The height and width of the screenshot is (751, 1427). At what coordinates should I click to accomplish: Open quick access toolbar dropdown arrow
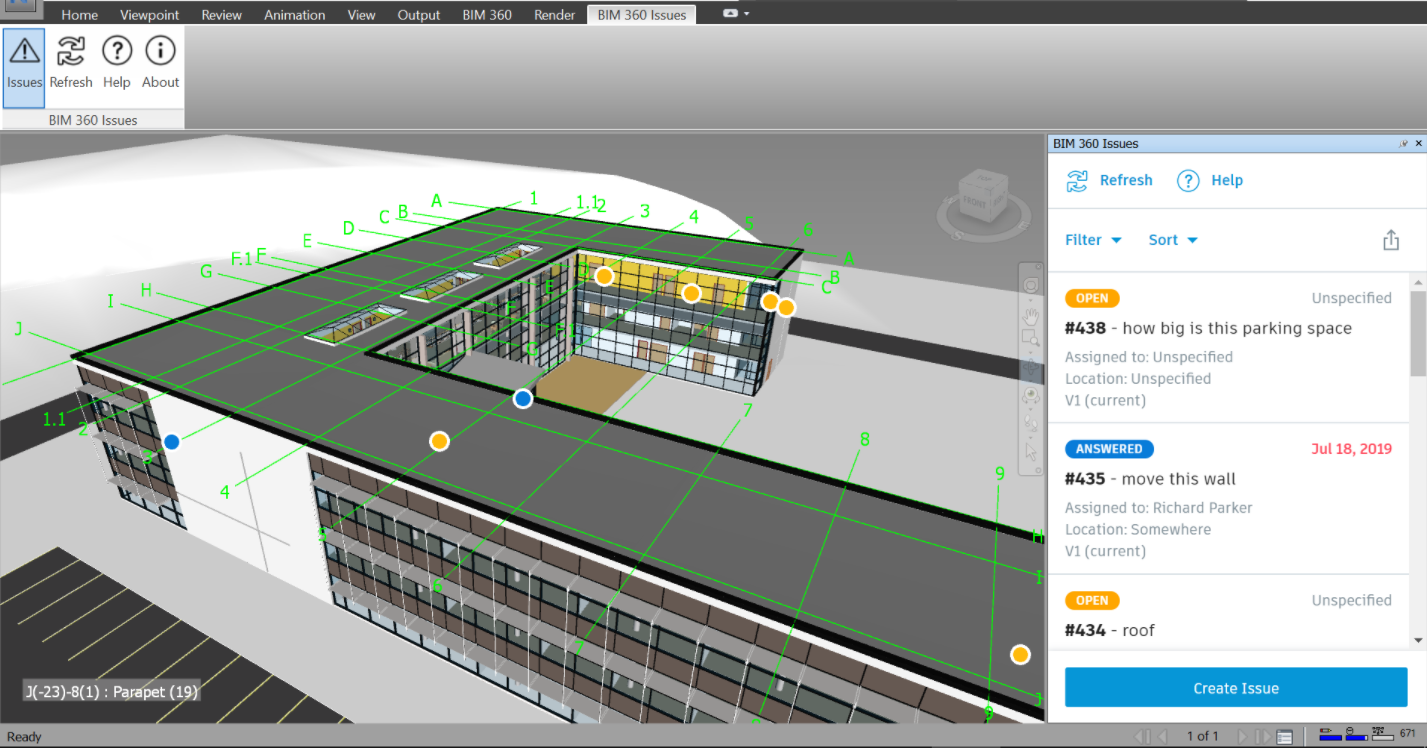[x=747, y=14]
